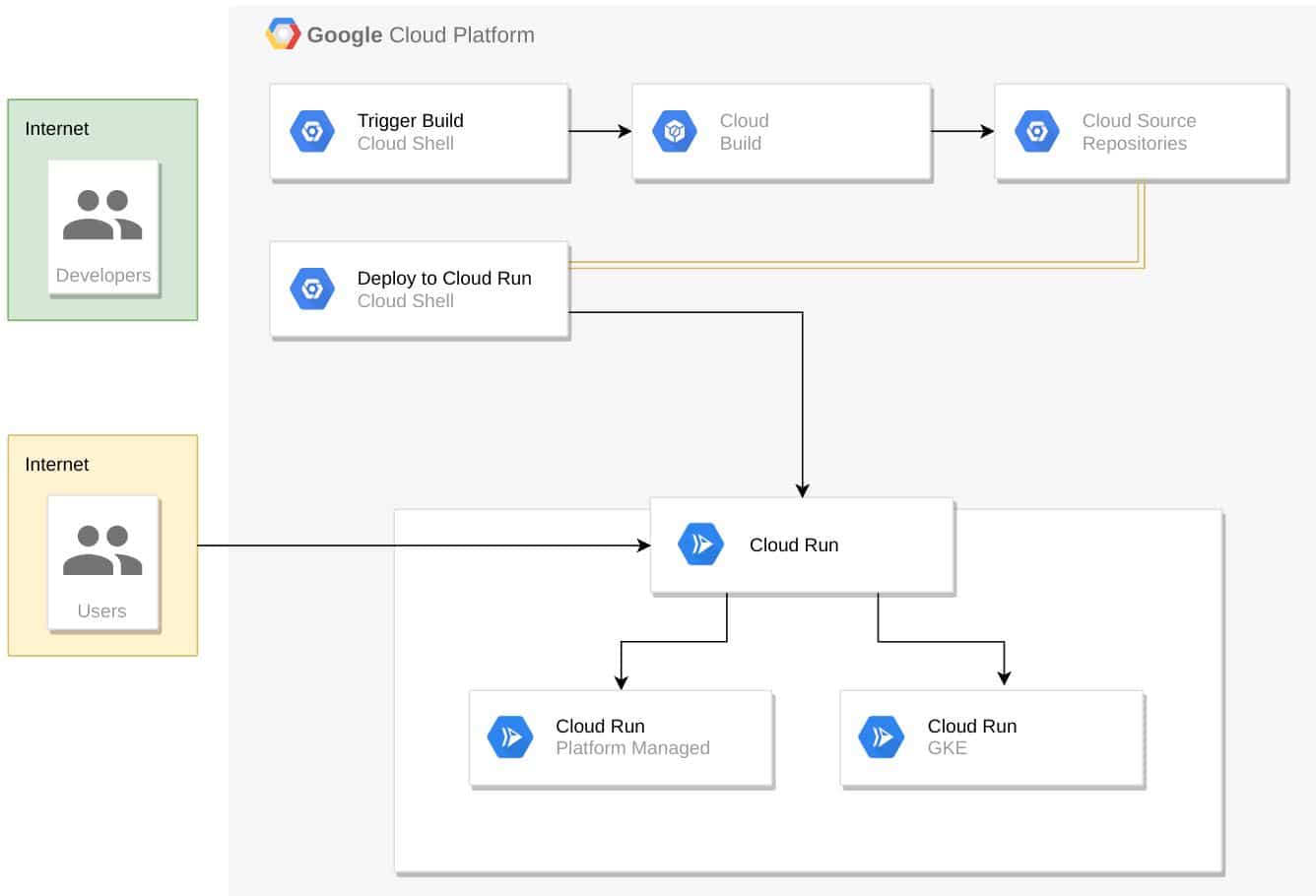The height and width of the screenshot is (896, 1316).
Task: Select the 'Cloud Shell' text under Trigger Build
Action: 406,143
